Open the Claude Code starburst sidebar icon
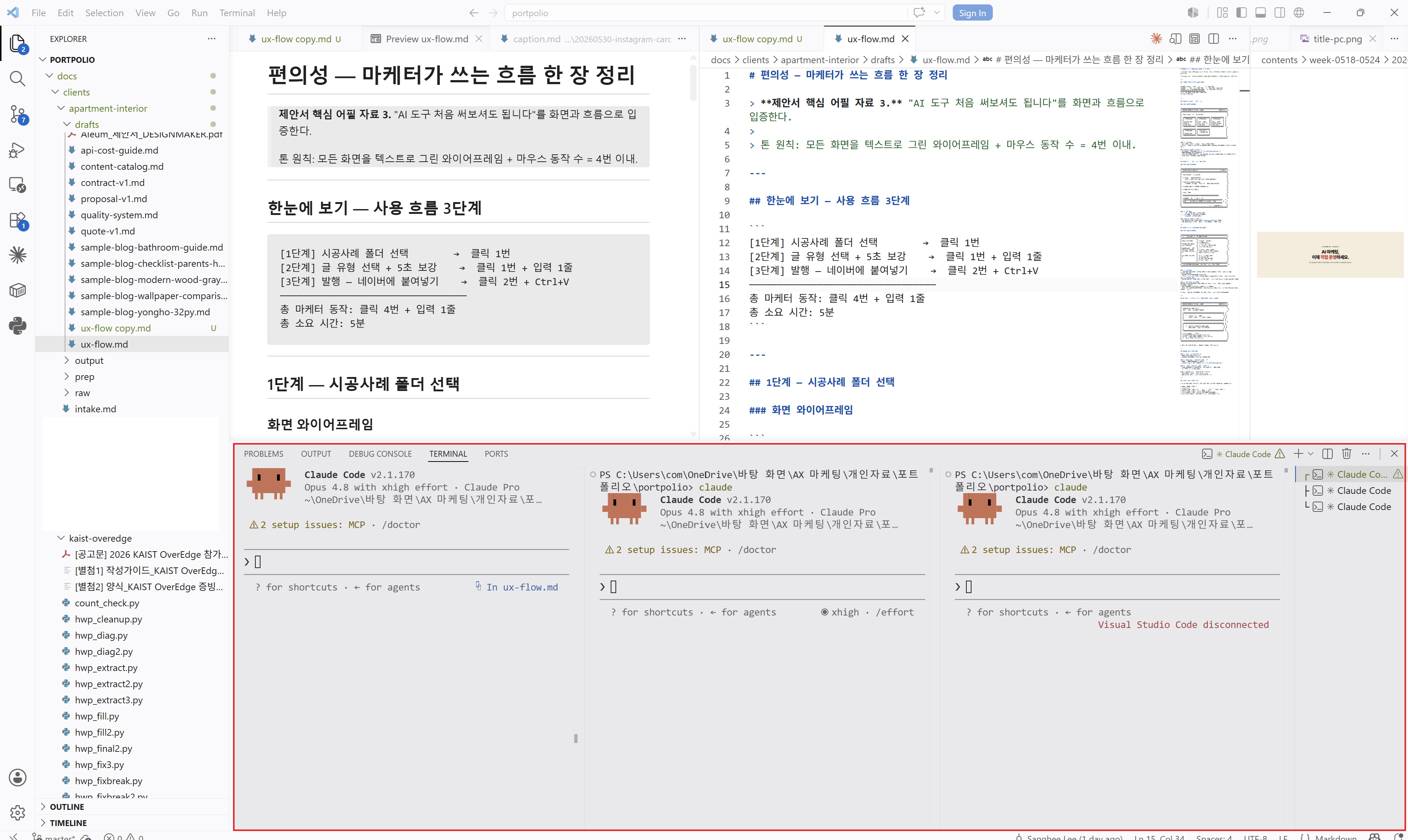Screen dimensions: 1408x840 point(18,255)
